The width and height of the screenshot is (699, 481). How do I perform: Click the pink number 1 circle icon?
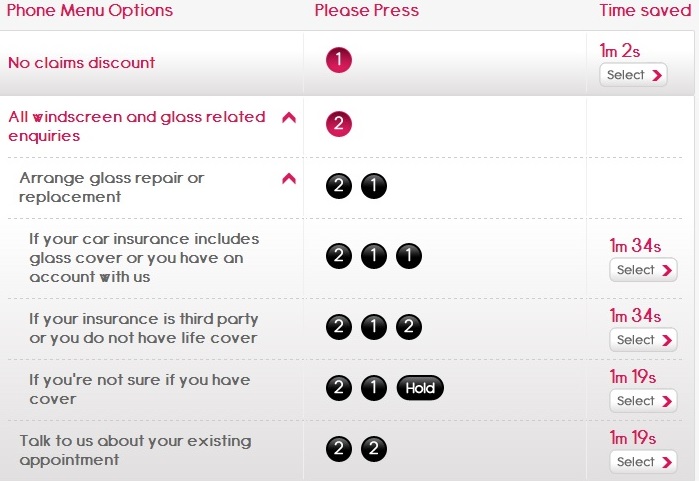(x=339, y=60)
